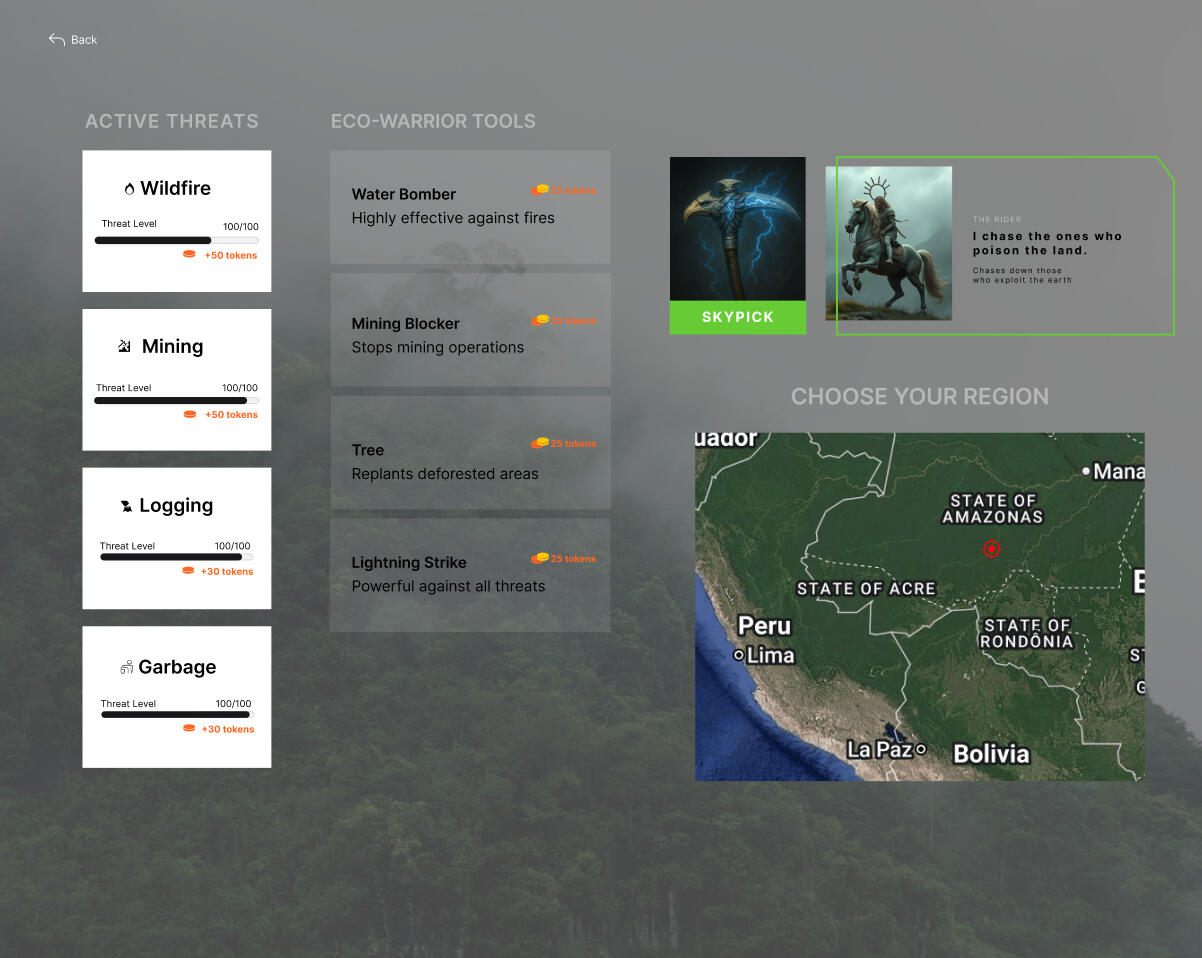Click the Wildfire flame icon
Image resolution: width=1202 pixels, height=958 pixels.
[x=129, y=189]
